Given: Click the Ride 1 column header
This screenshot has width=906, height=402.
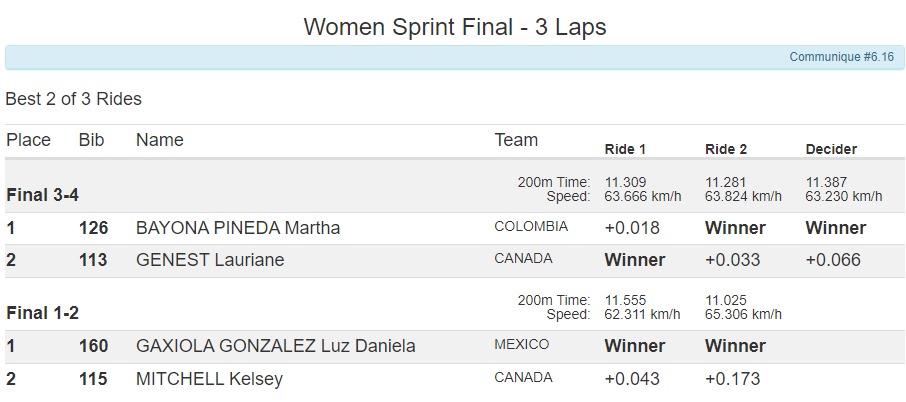Looking at the screenshot, I should (x=625, y=149).
